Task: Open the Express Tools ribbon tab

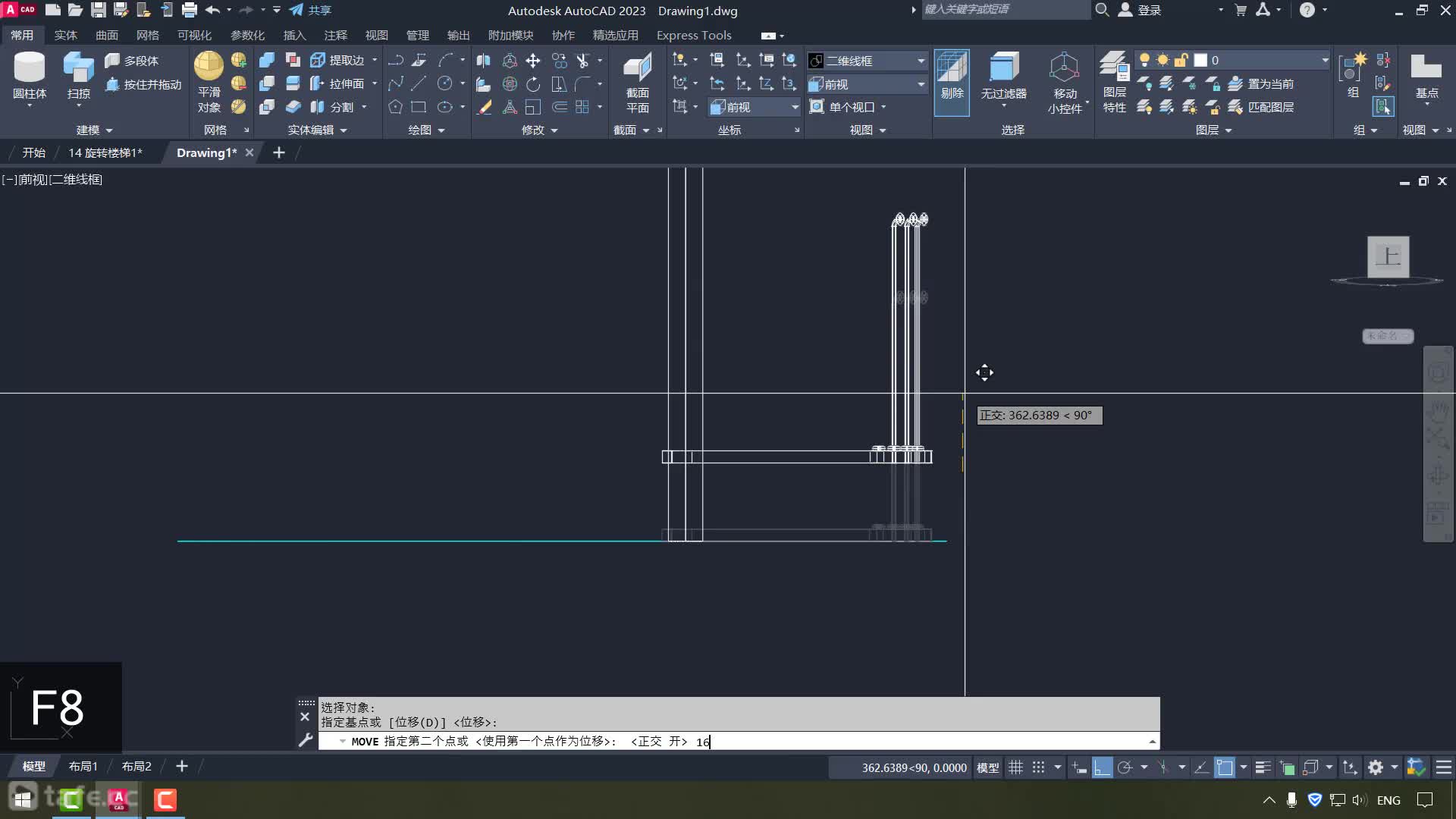Action: coord(694,35)
